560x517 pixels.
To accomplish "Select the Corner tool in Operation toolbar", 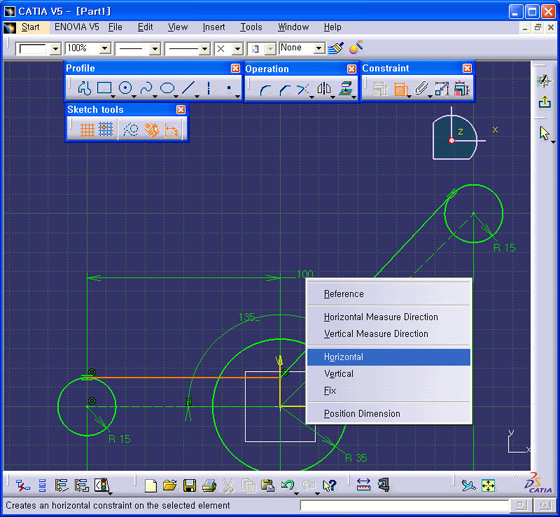I will 265,89.
